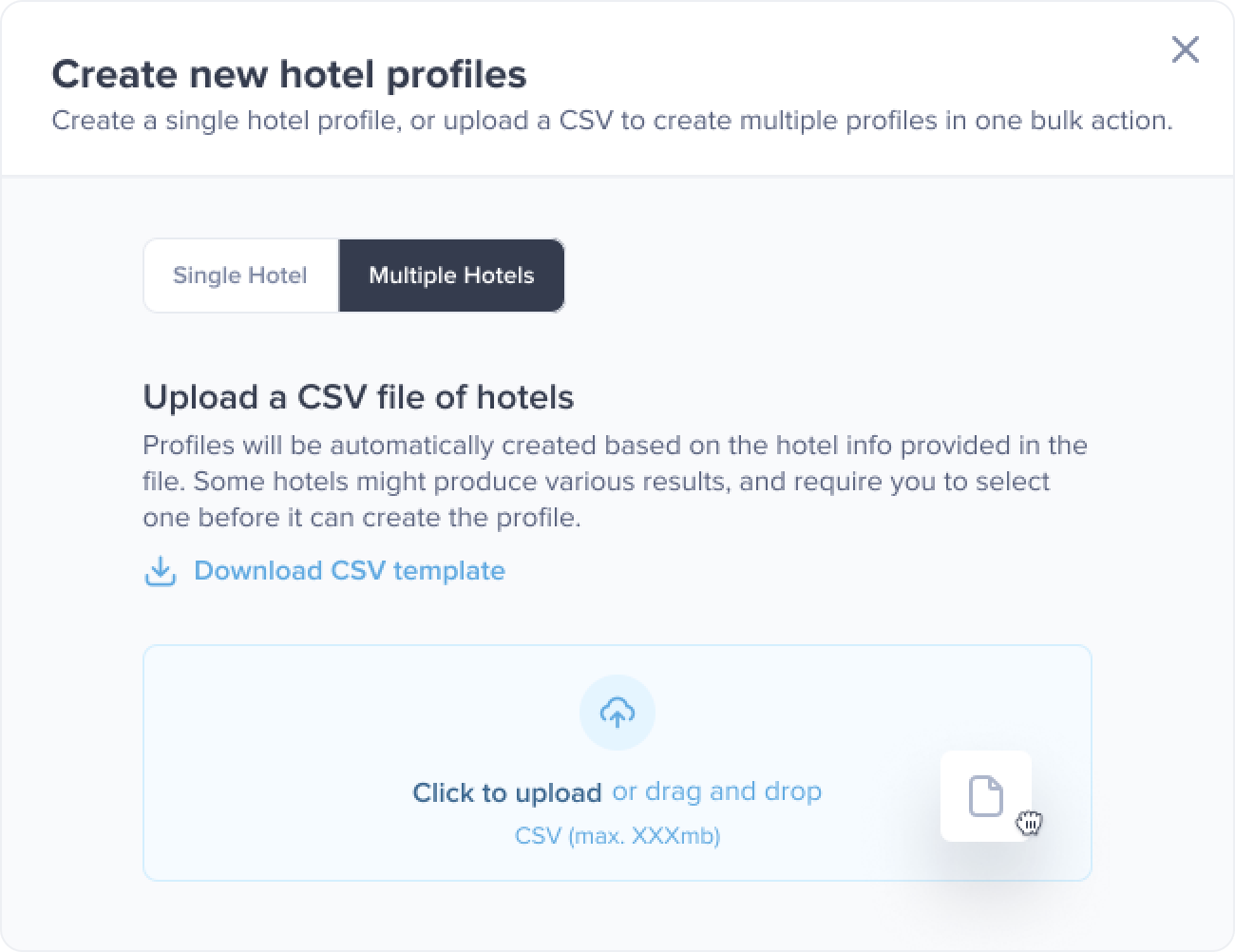
Task: Switch to the Single Hotel tab
Action: [240, 276]
